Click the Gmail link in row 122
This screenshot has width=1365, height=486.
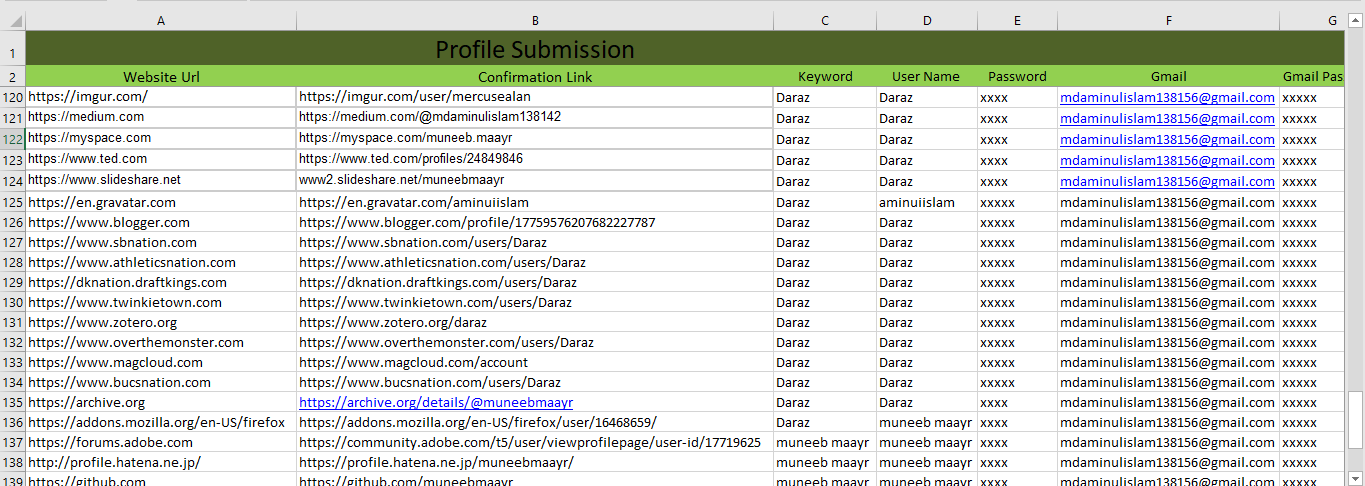point(1167,139)
